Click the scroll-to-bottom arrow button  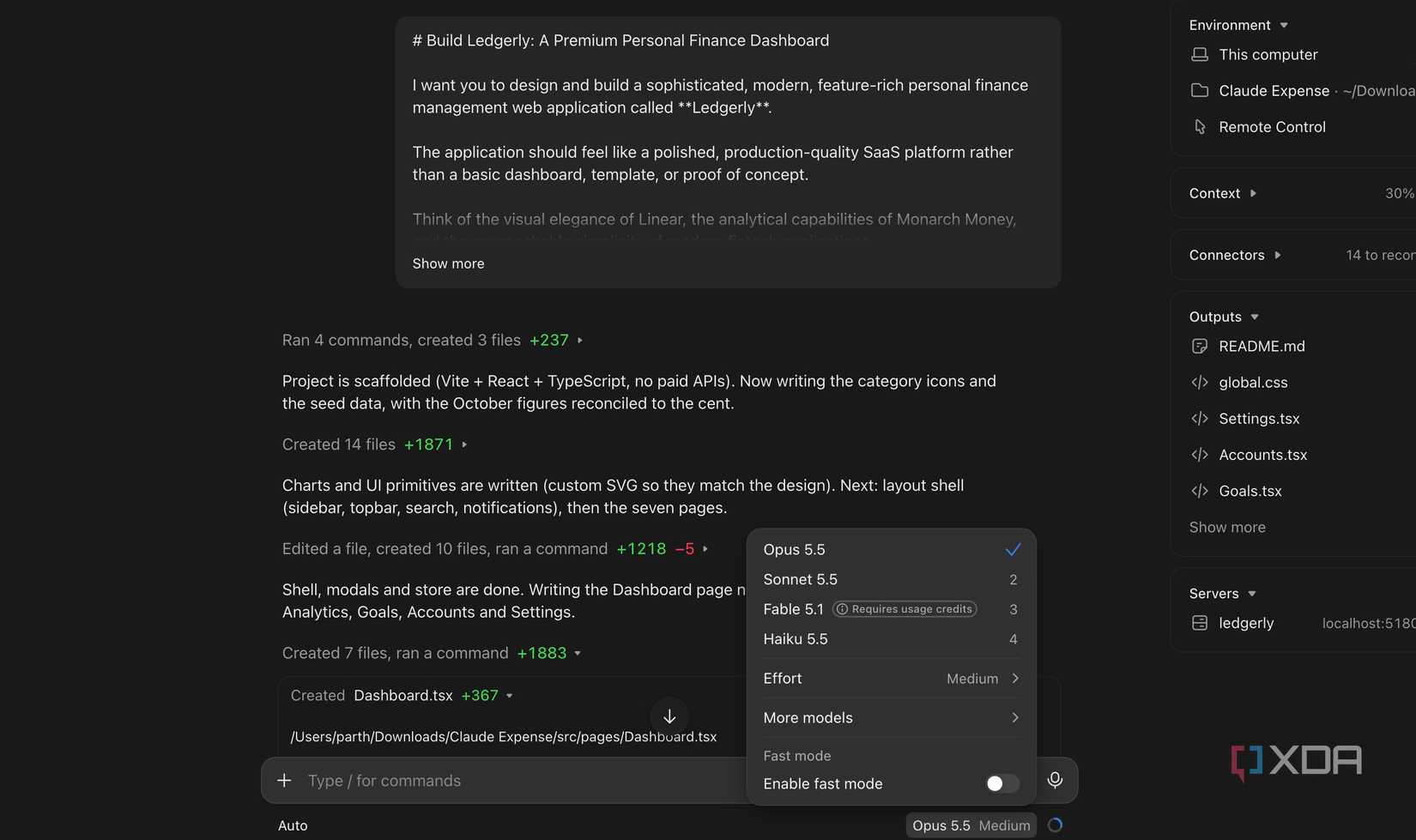[x=669, y=716]
